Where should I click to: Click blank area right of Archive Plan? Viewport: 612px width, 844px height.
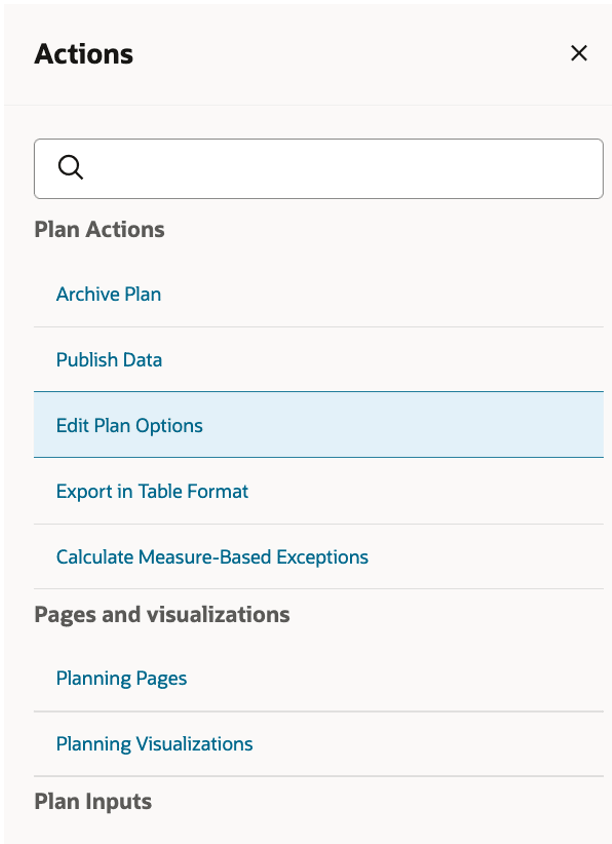click(x=400, y=294)
